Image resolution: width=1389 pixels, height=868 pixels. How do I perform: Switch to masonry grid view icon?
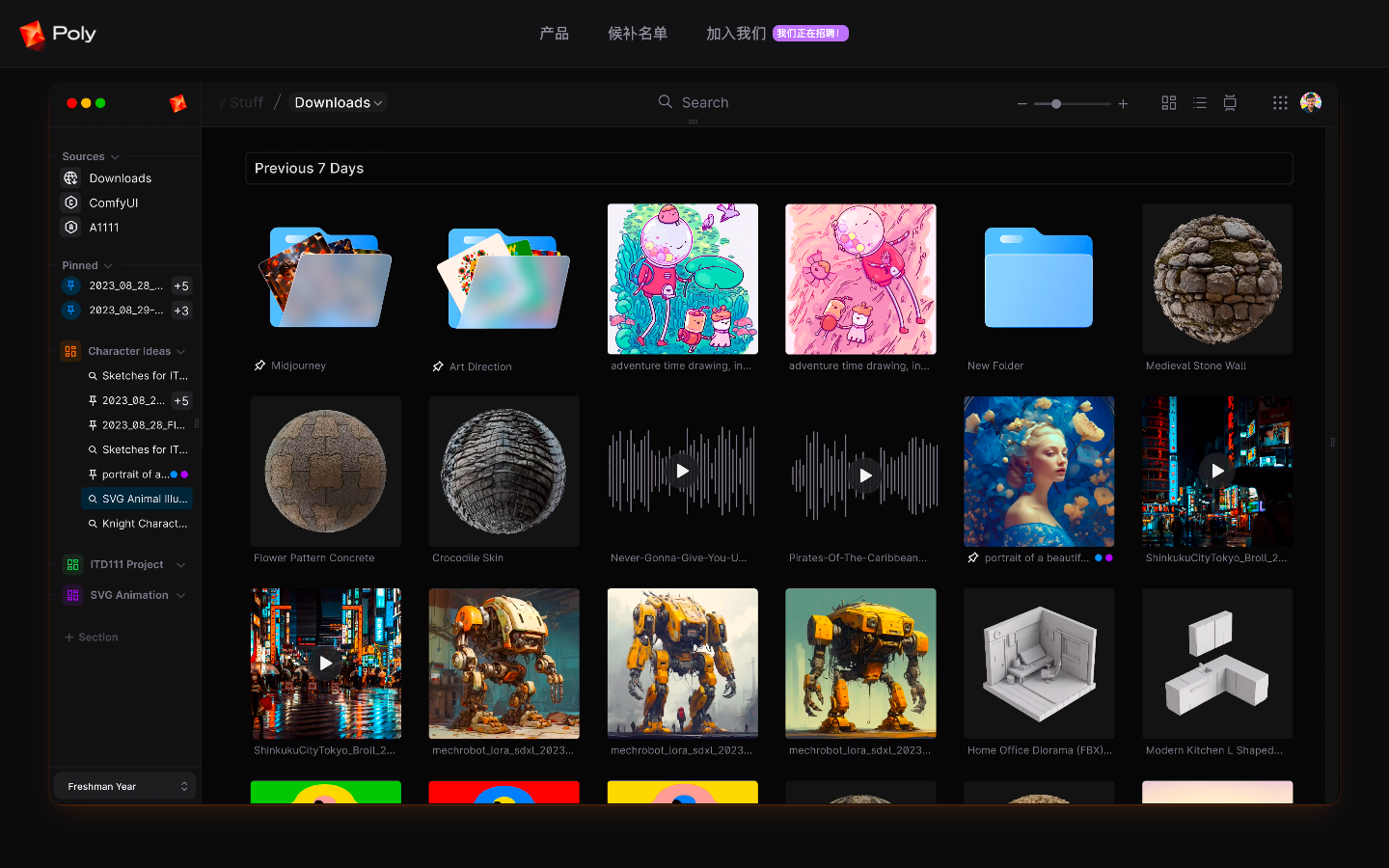[1169, 102]
